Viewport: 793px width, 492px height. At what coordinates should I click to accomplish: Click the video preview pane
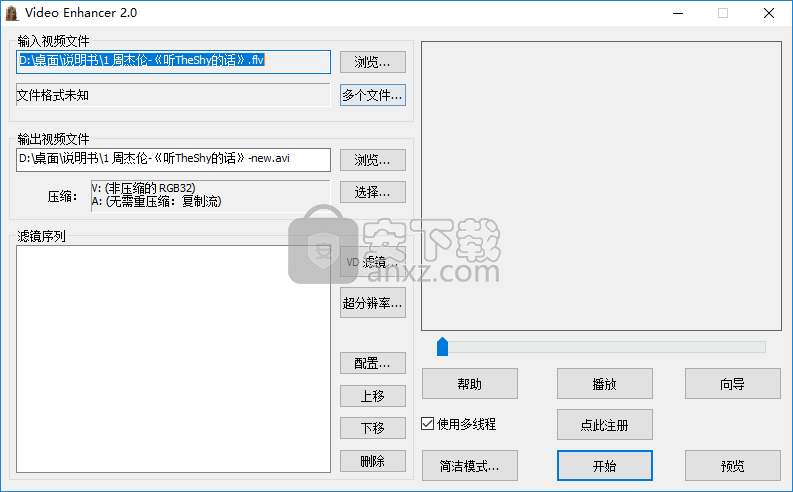click(x=601, y=186)
